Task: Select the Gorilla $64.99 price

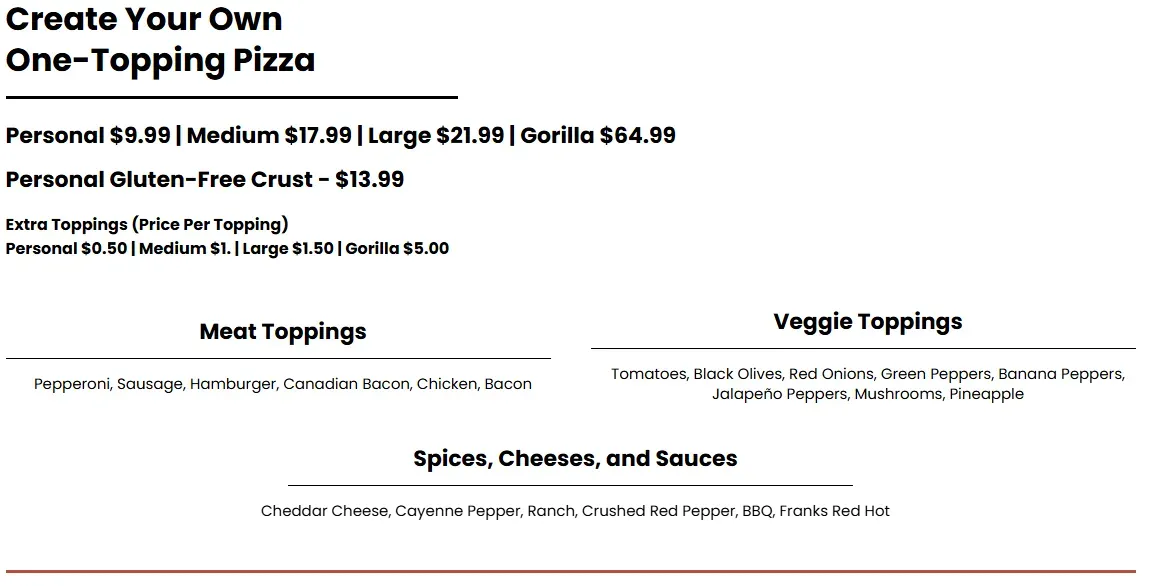Action: point(598,136)
